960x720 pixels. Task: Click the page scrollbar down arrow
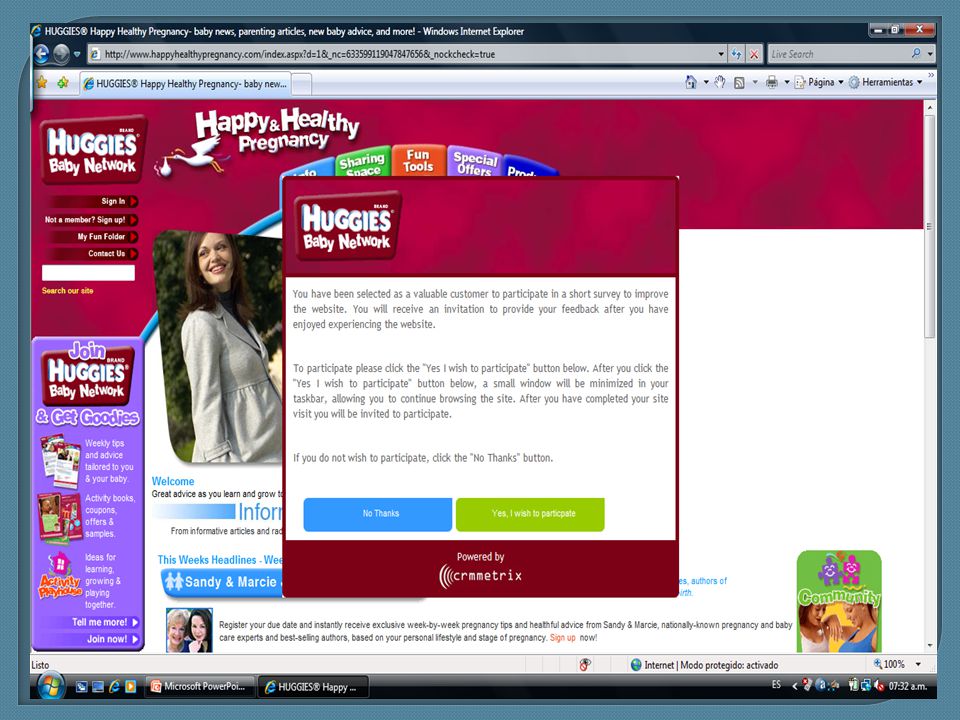tap(930, 645)
